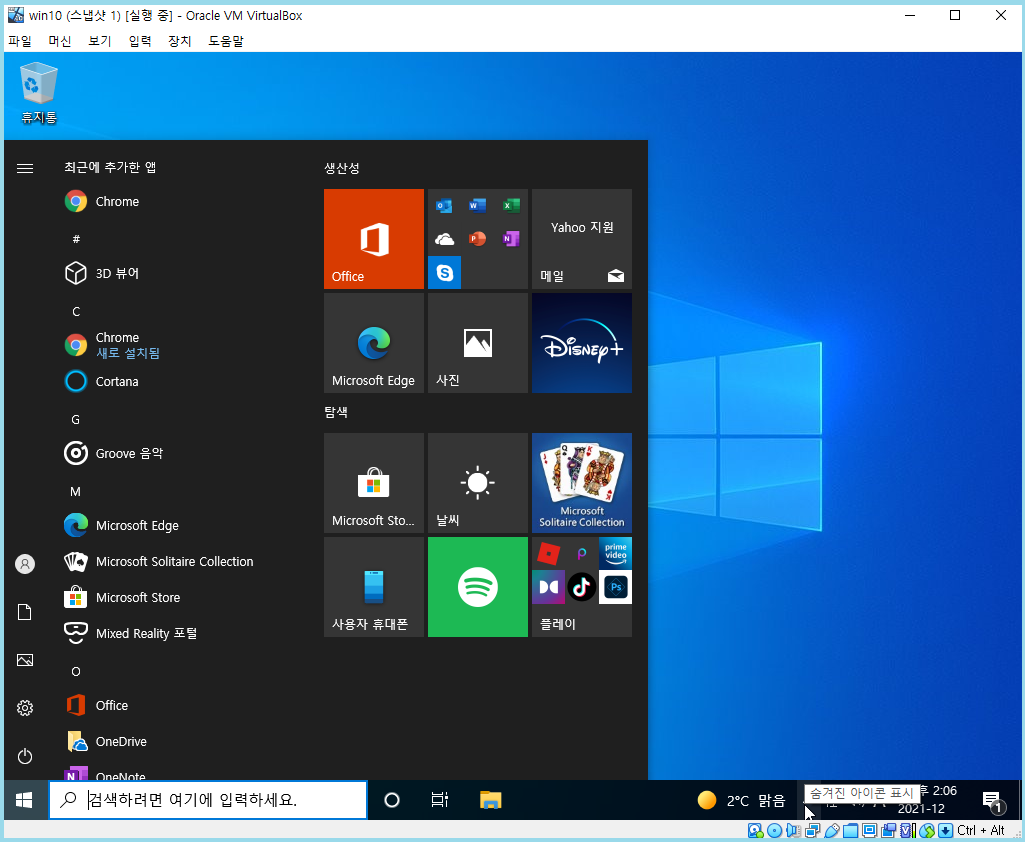Open the Solitaire Collection card tile

pos(582,482)
